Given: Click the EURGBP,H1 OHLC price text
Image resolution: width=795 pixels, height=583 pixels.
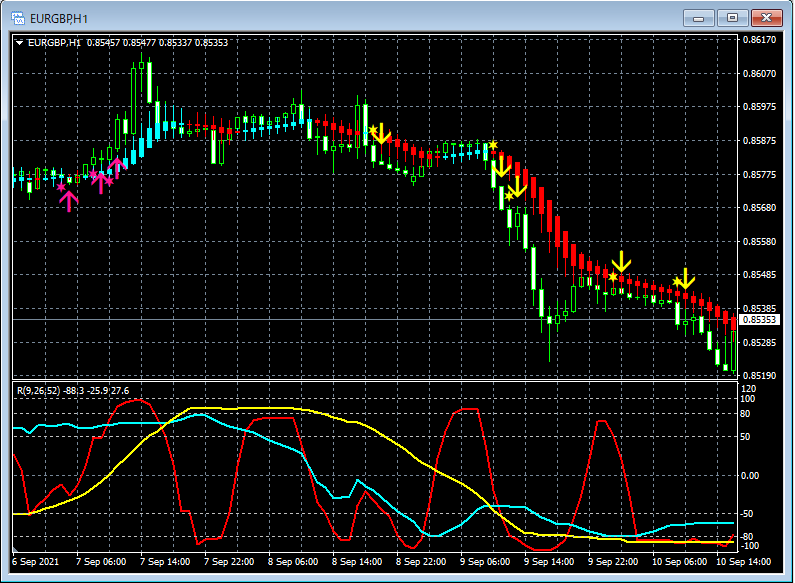Looking at the screenshot, I should 157,42.
